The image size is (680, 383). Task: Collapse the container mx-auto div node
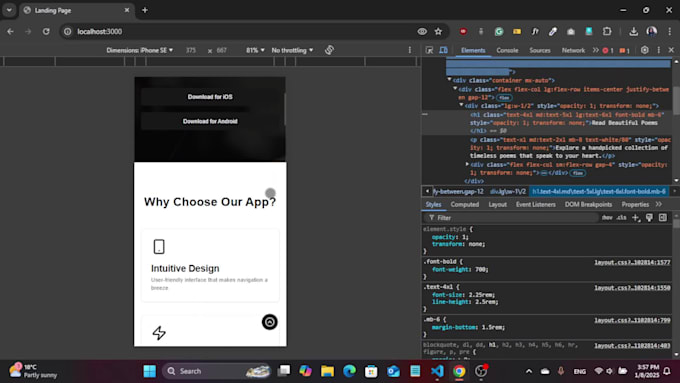pos(449,80)
